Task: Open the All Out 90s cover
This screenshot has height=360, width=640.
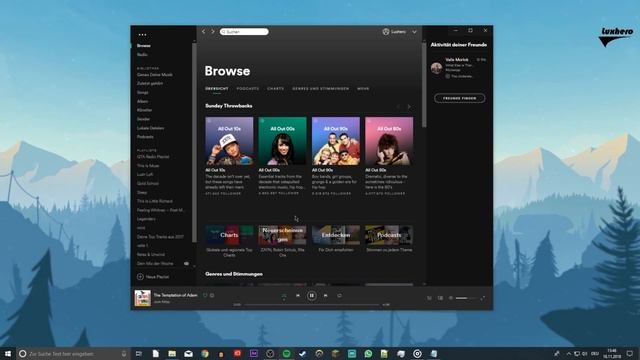Action: 336,141
